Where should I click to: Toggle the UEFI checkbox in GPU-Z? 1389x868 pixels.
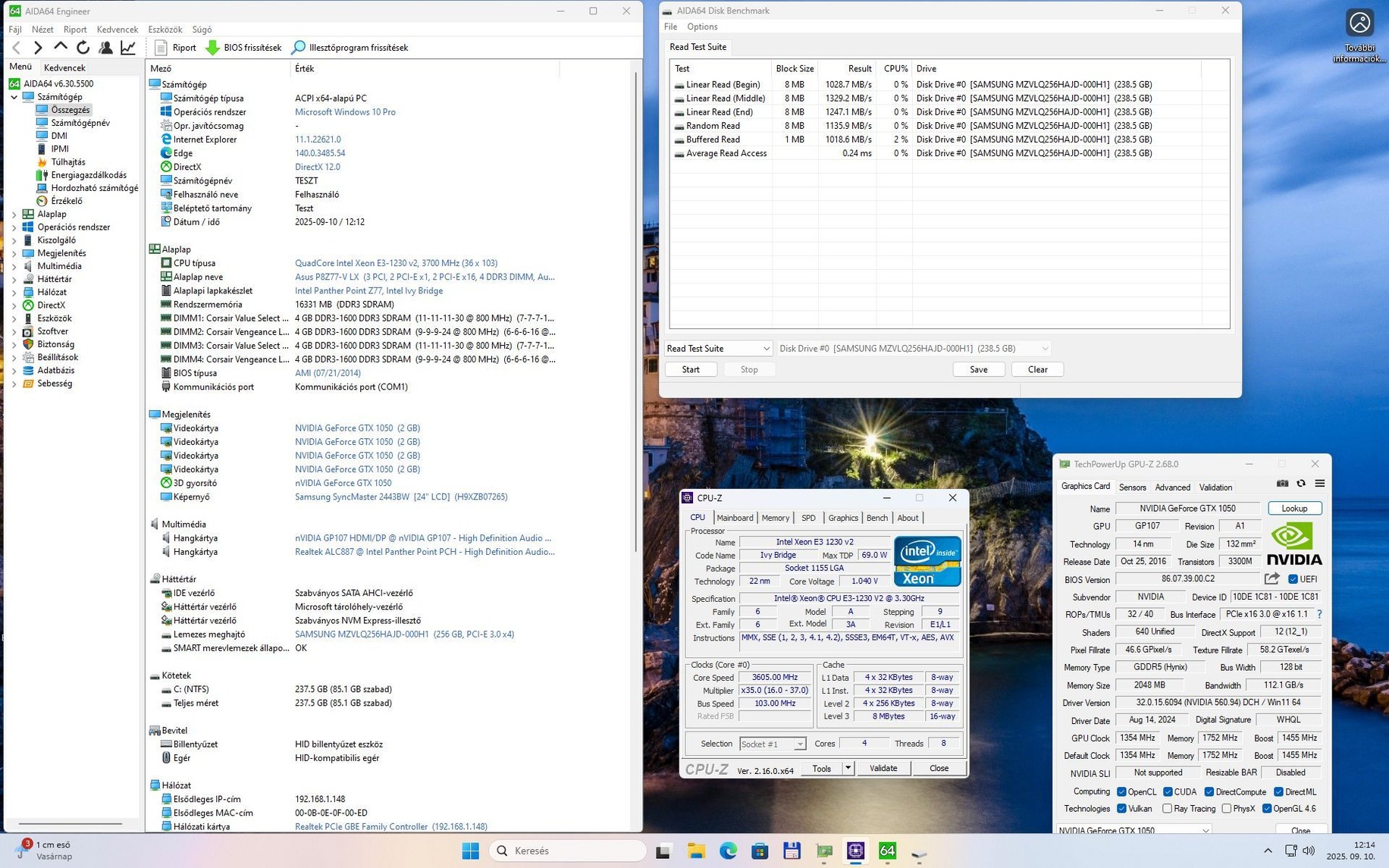(1293, 579)
